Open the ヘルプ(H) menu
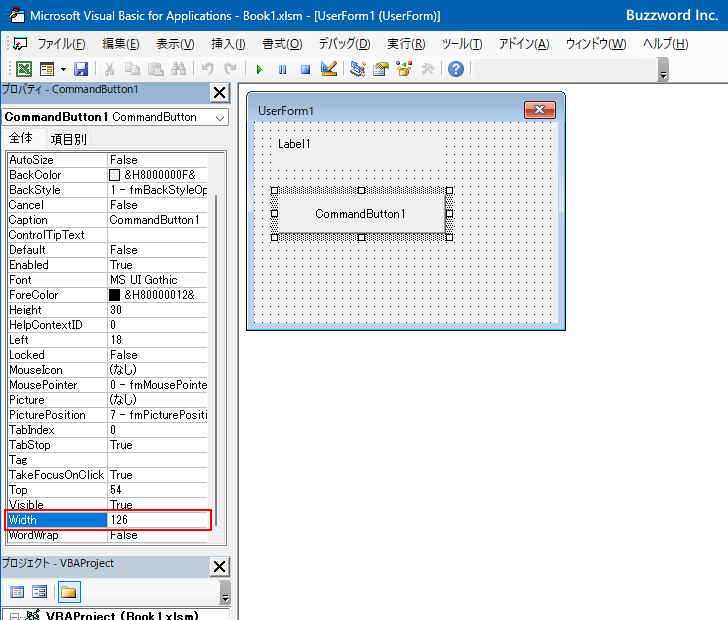The image size is (728, 620). coord(666,44)
